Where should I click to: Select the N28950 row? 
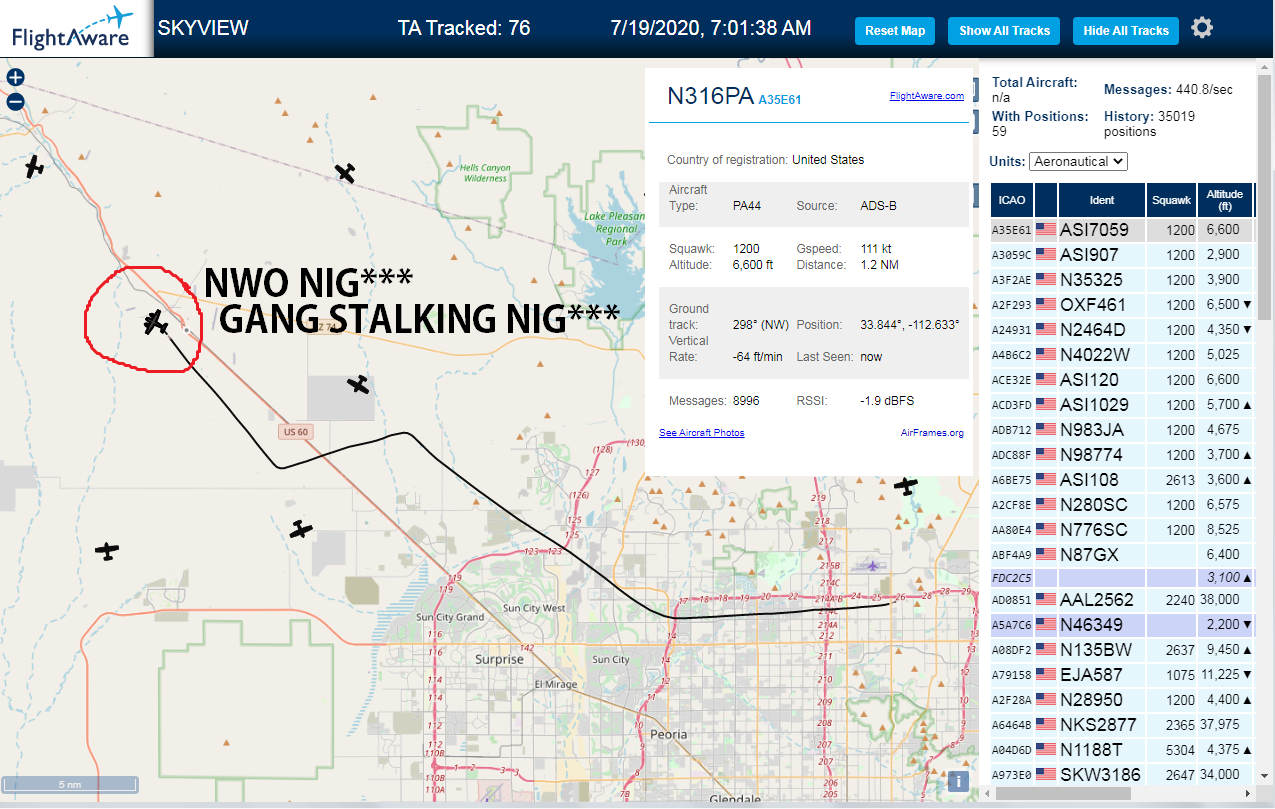tap(1122, 700)
